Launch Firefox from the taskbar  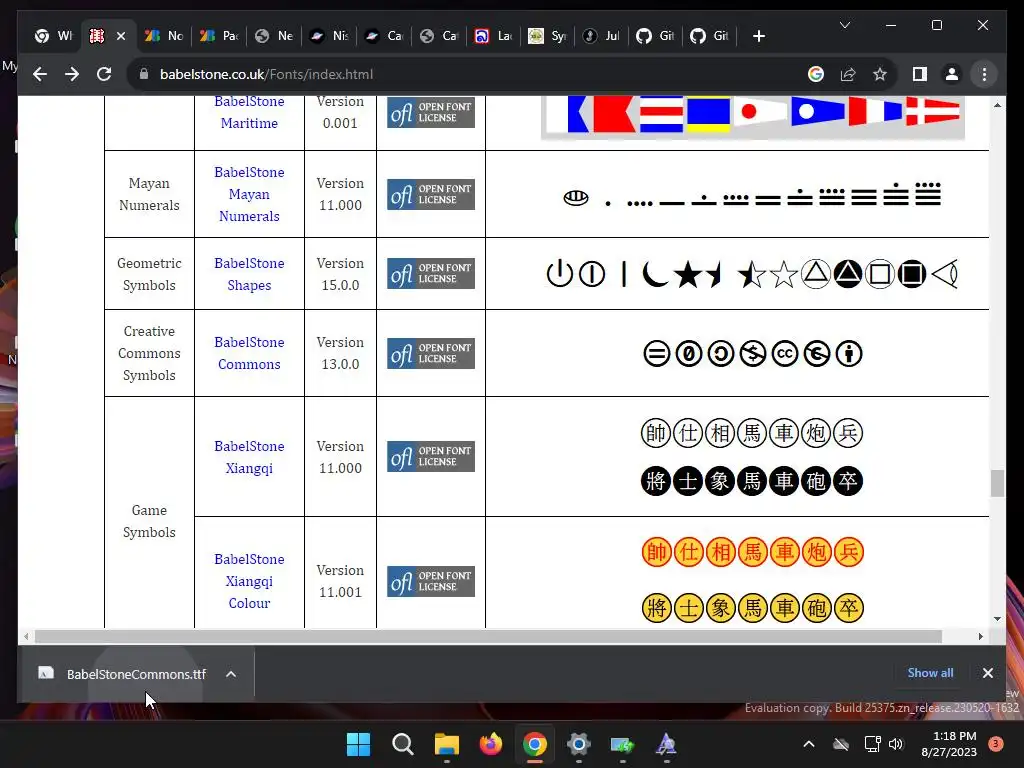click(x=490, y=744)
